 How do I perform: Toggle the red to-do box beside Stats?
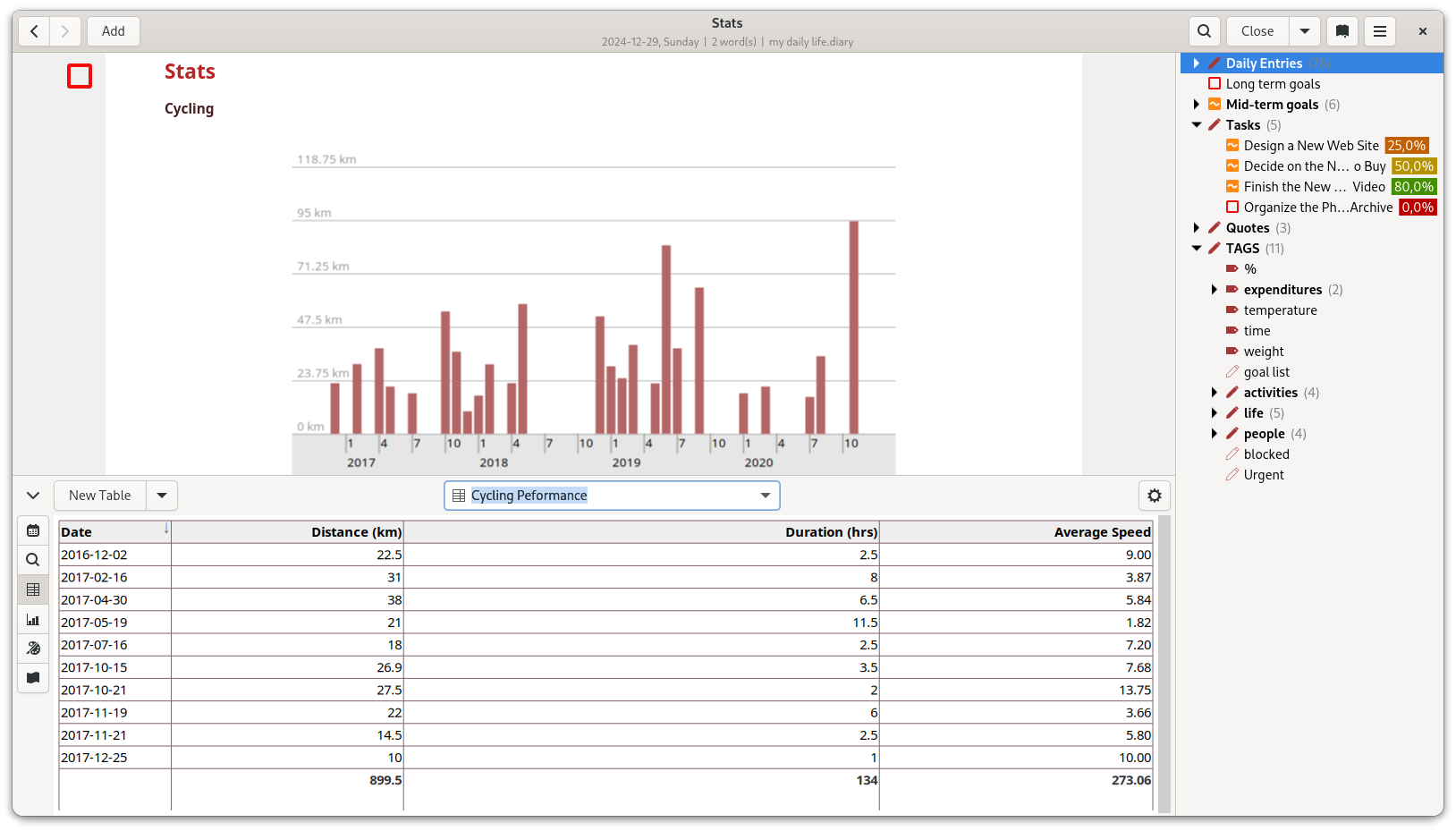pyautogui.click(x=80, y=76)
